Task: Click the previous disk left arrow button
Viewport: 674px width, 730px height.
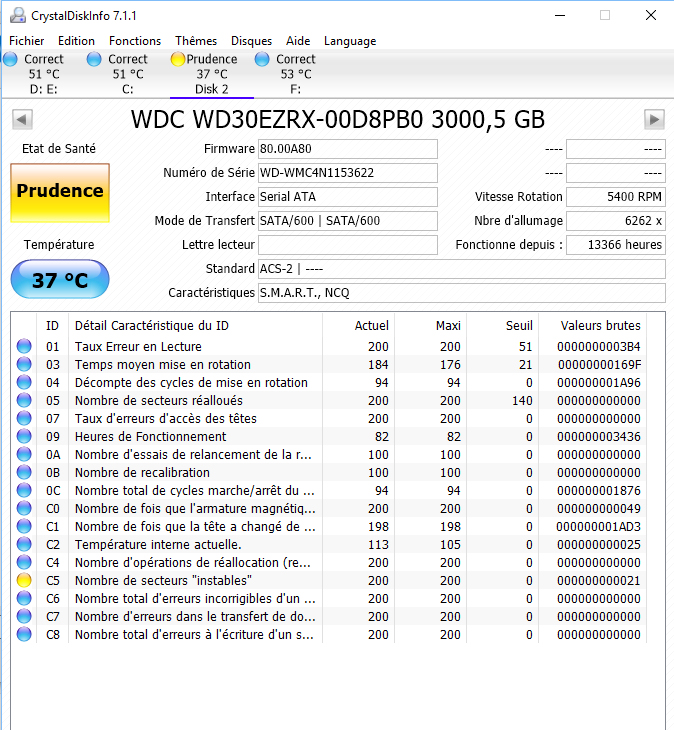Action: [x=21, y=120]
